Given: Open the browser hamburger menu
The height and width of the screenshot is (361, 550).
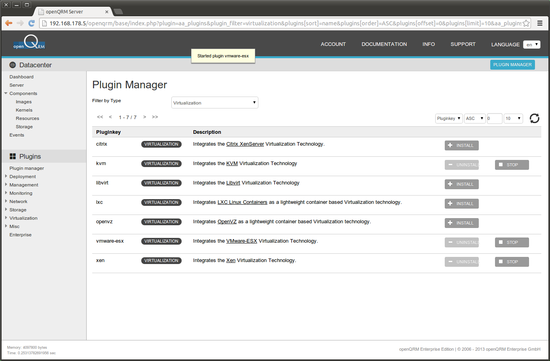Looking at the screenshot, I should click(x=540, y=23).
